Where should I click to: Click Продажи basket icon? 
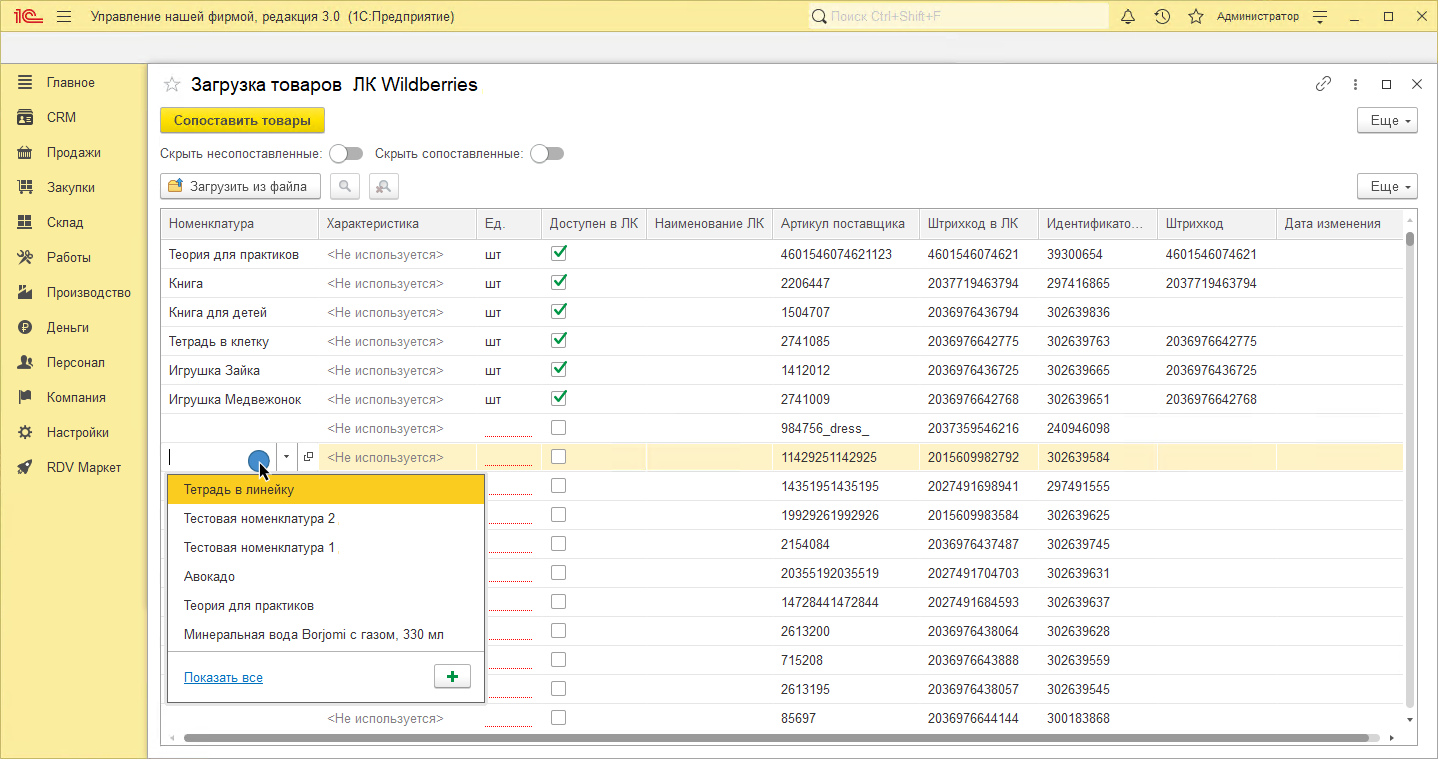25,152
